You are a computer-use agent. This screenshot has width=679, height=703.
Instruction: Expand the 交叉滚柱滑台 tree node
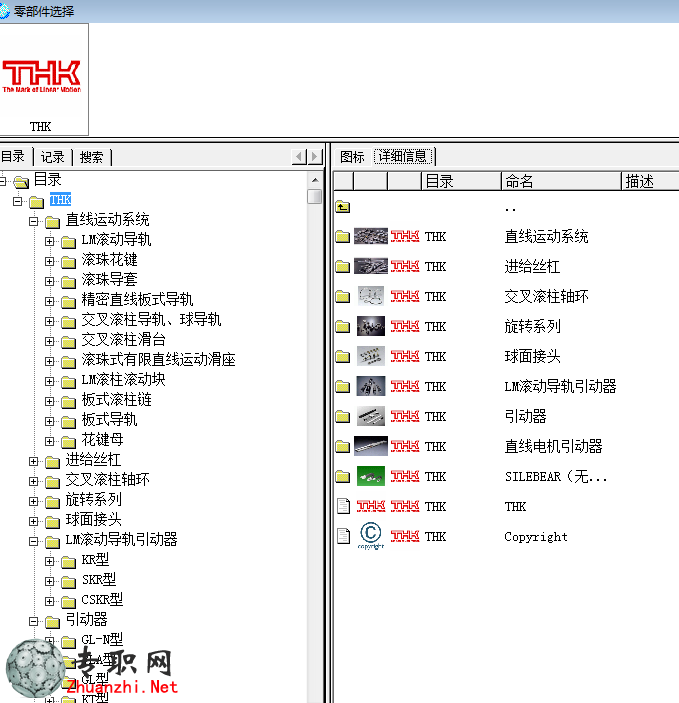pyautogui.click(x=49, y=341)
